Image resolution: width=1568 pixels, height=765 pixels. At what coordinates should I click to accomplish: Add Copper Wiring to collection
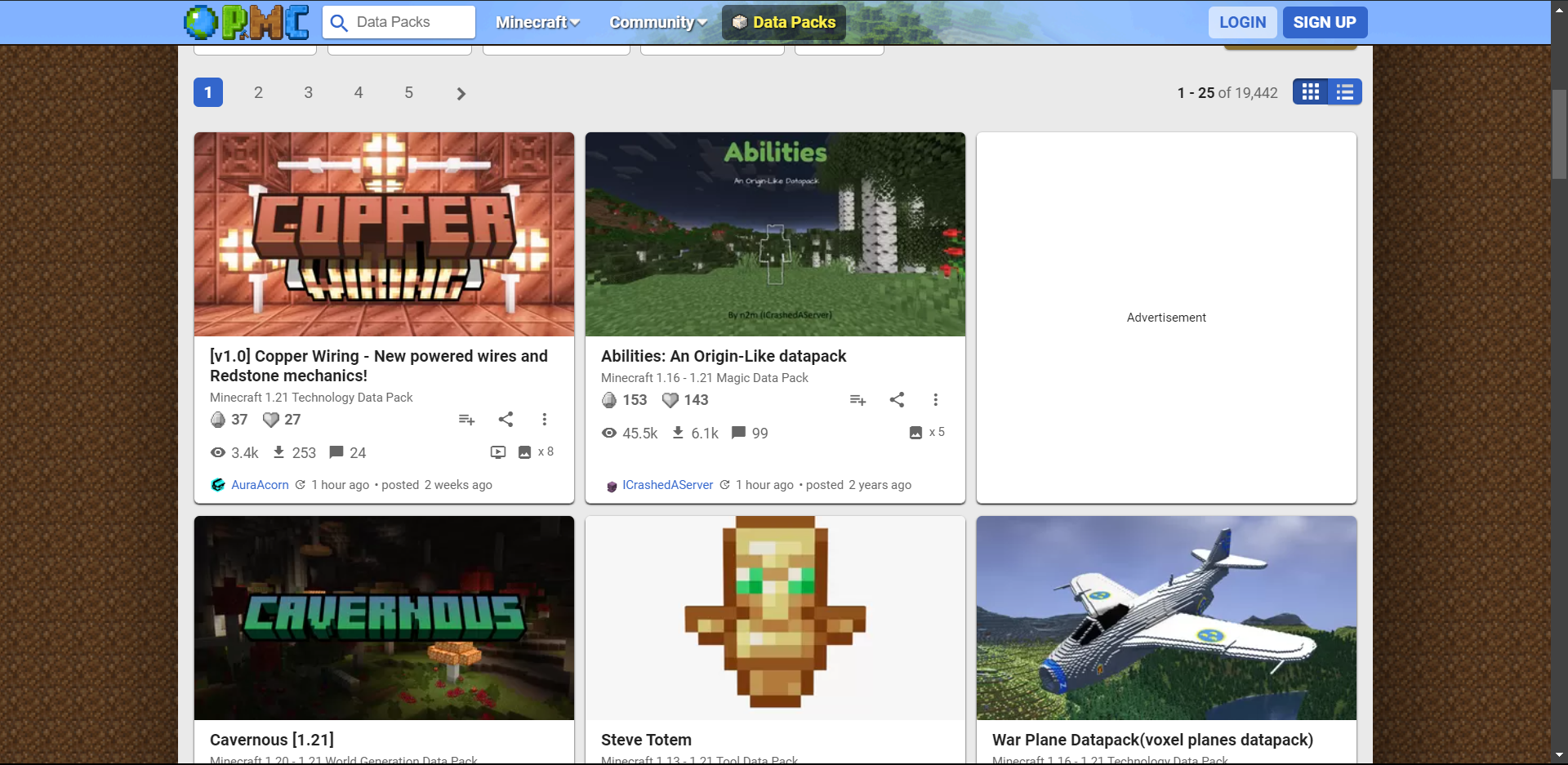(466, 420)
